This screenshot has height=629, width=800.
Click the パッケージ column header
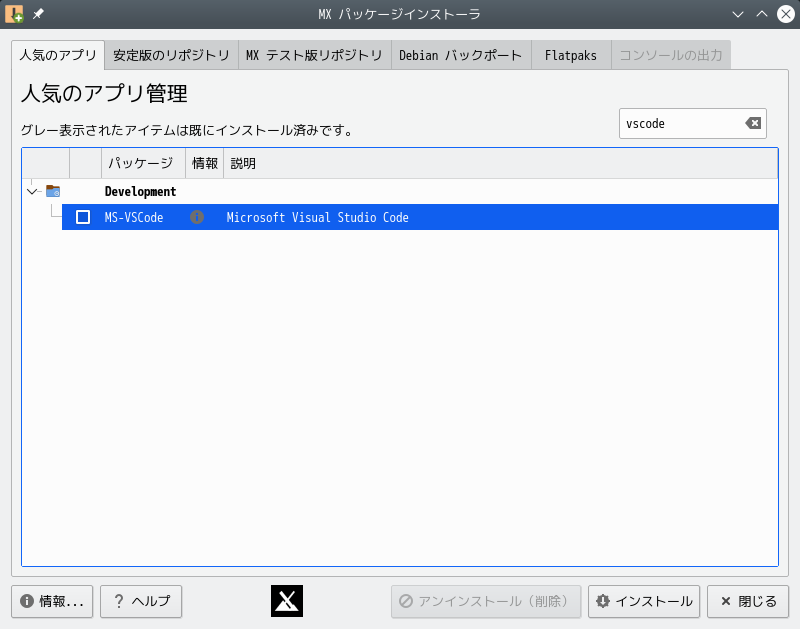coord(143,163)
